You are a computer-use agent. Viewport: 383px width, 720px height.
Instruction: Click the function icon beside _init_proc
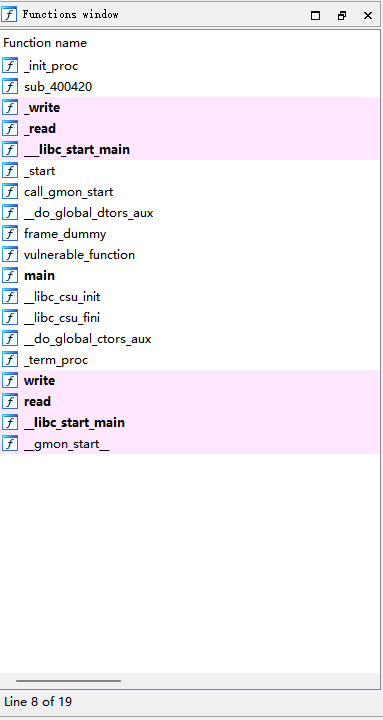pyautogui.click(x=10, y=66)
